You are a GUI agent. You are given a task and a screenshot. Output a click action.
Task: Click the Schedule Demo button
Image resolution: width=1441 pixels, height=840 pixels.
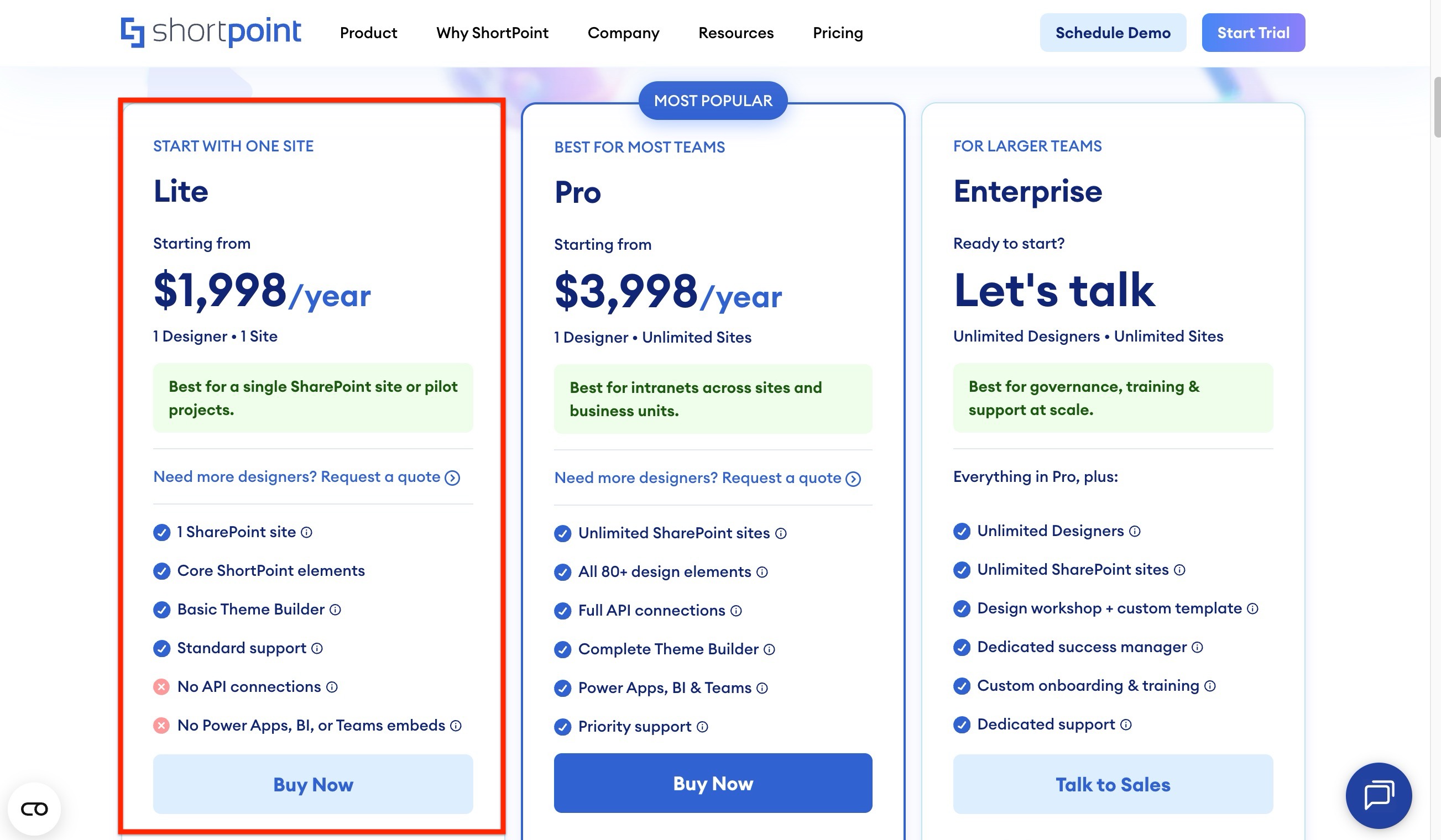click(x=1113, y=33)
